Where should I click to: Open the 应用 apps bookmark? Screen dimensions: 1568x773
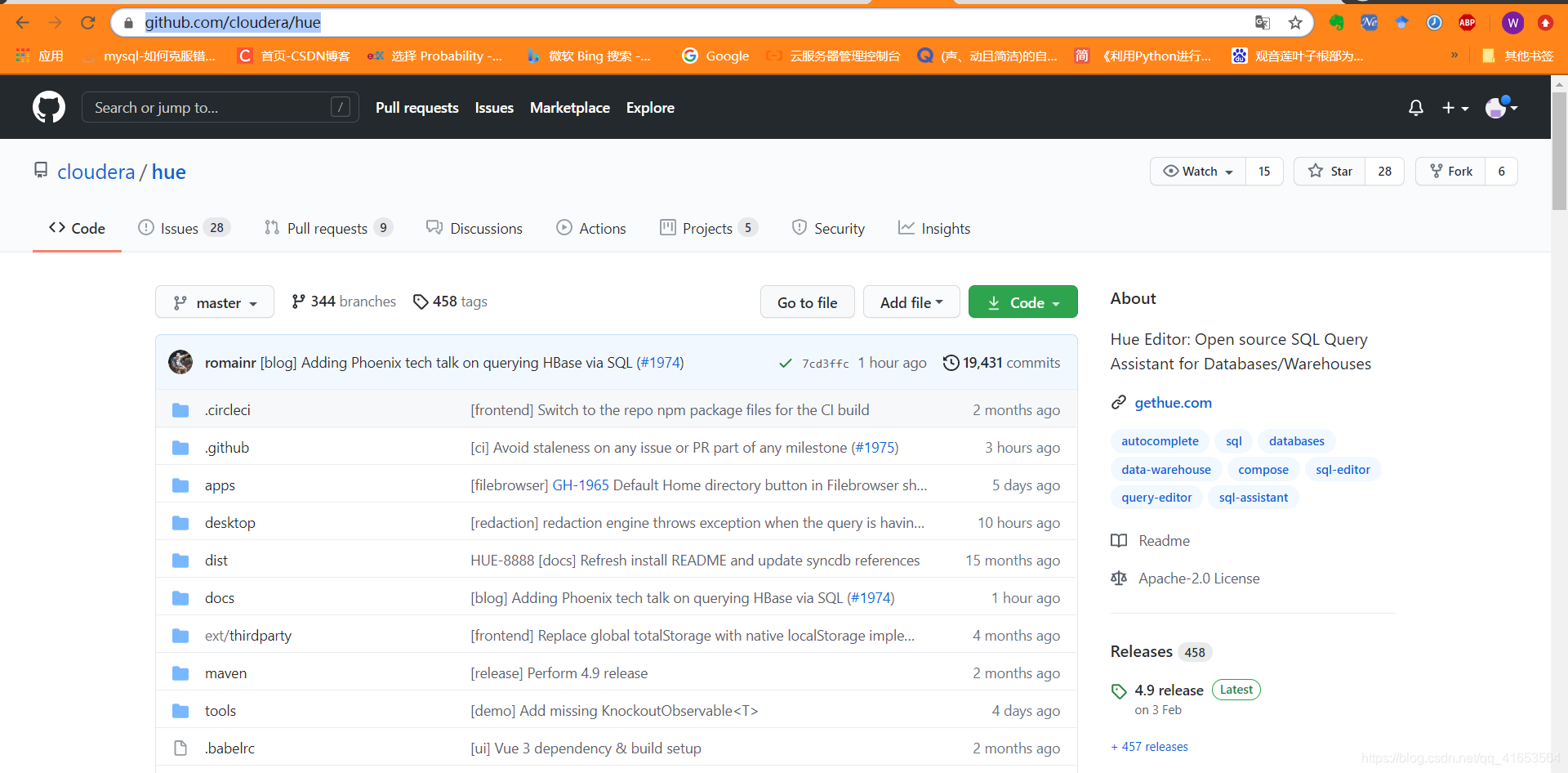tap(39, 56)
